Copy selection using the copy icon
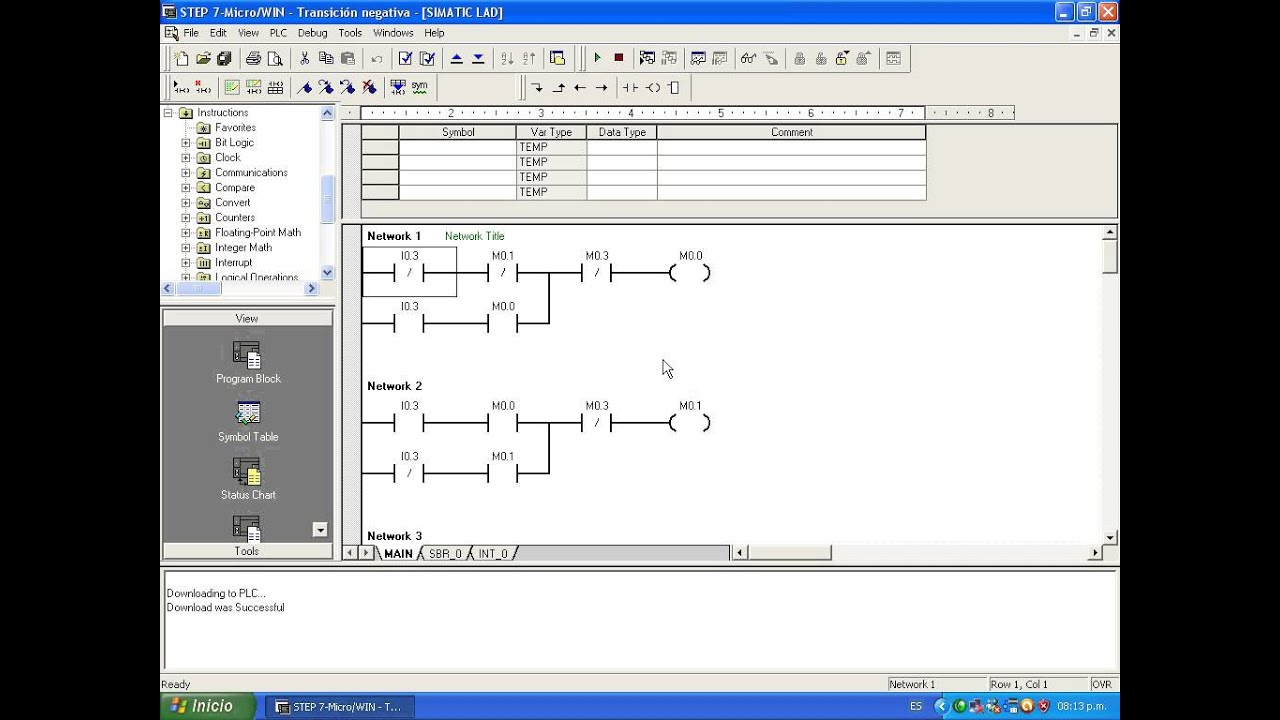Viewport: 1280px width, 720px height. pyautogui.click(x=326, y=58)
